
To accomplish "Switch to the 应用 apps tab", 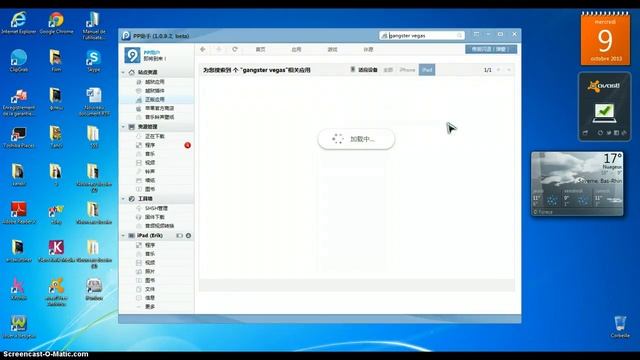I will 296,49.
